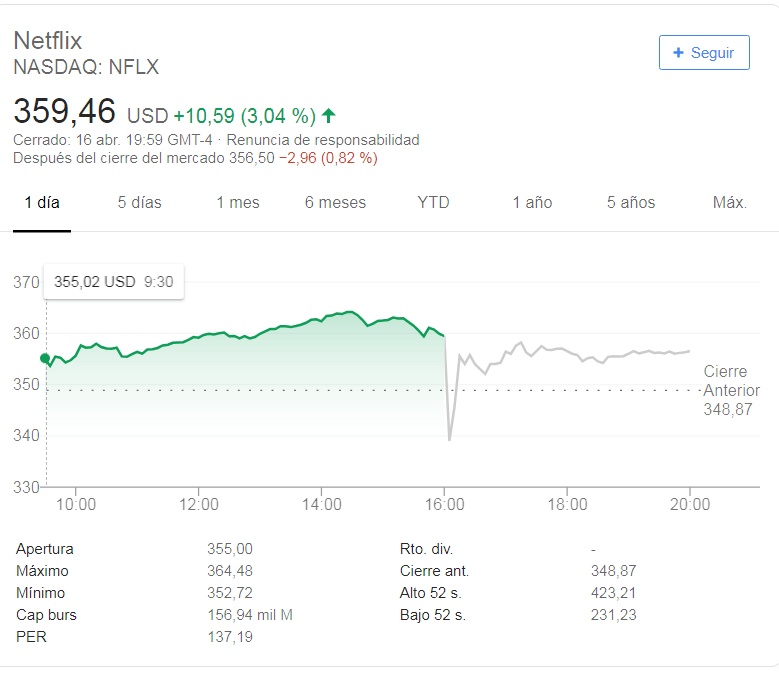Click the Netflix company title
This screenshot has width=779, height=677.
click(x=47, y=41)
